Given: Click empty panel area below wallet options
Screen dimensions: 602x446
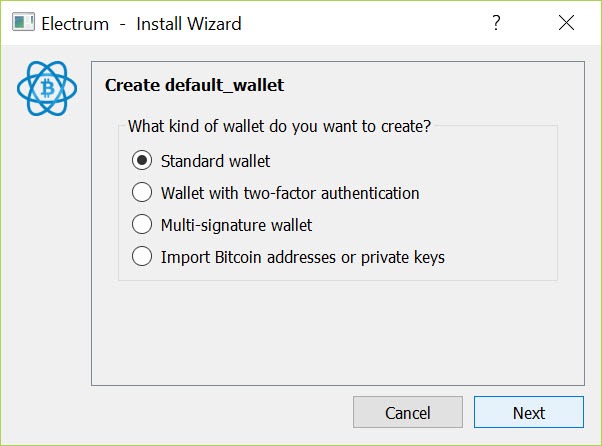Looking at the screenshot, I should (338, 332).
